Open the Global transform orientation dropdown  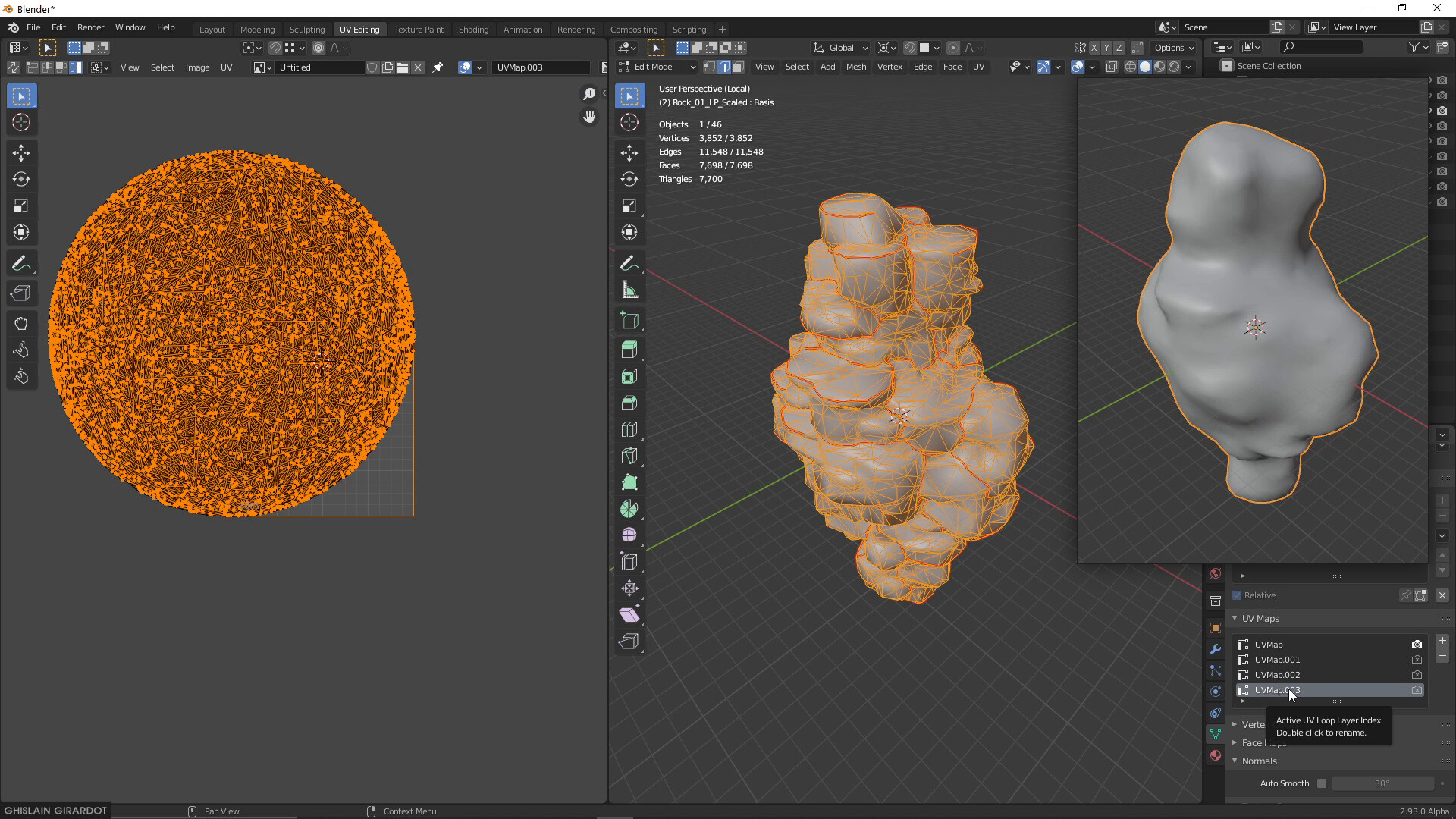click(842, 48)
